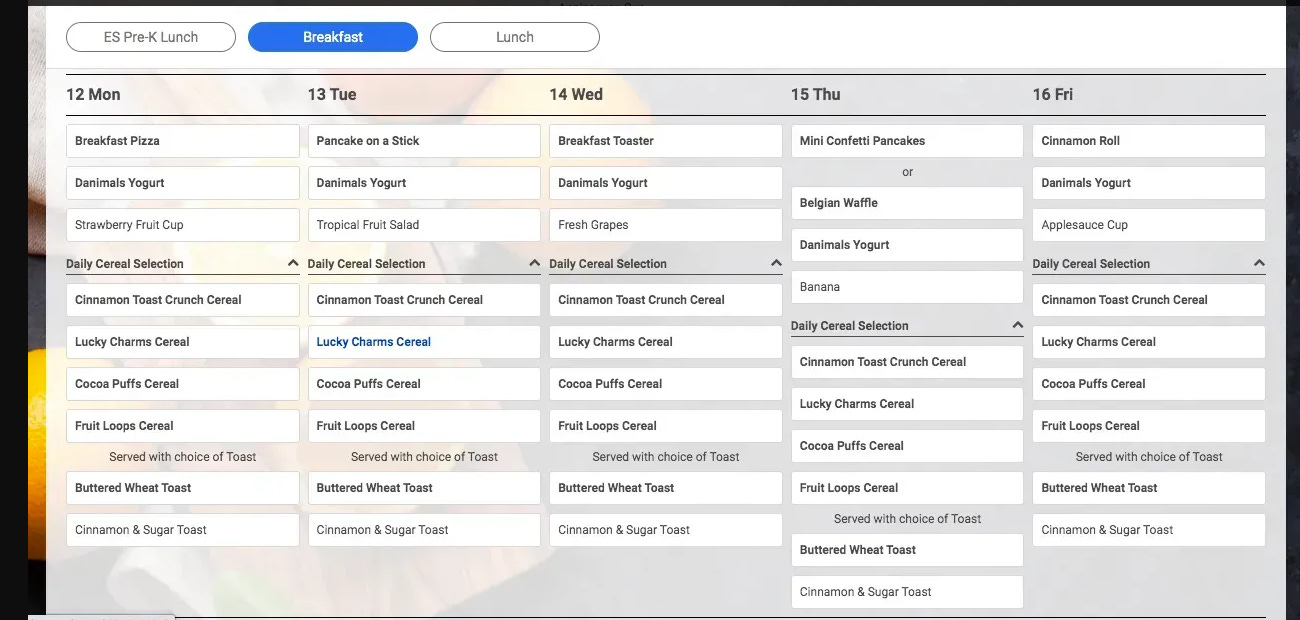Screen dimensions: 1300x620
Task: Select Wednesday's Cinnamon & Sugar Toast
Action: 666,530
